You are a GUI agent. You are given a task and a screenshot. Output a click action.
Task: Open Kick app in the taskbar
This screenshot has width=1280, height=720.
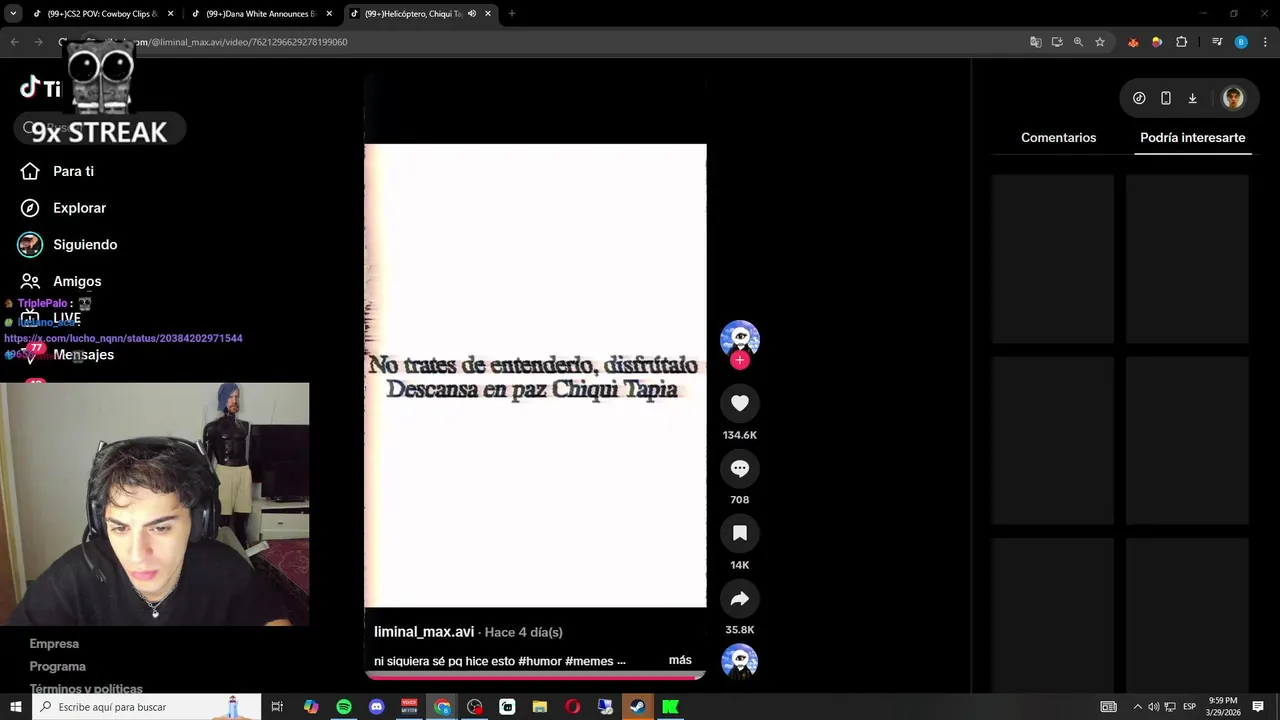pyautogui.click(x=670, y=707)
